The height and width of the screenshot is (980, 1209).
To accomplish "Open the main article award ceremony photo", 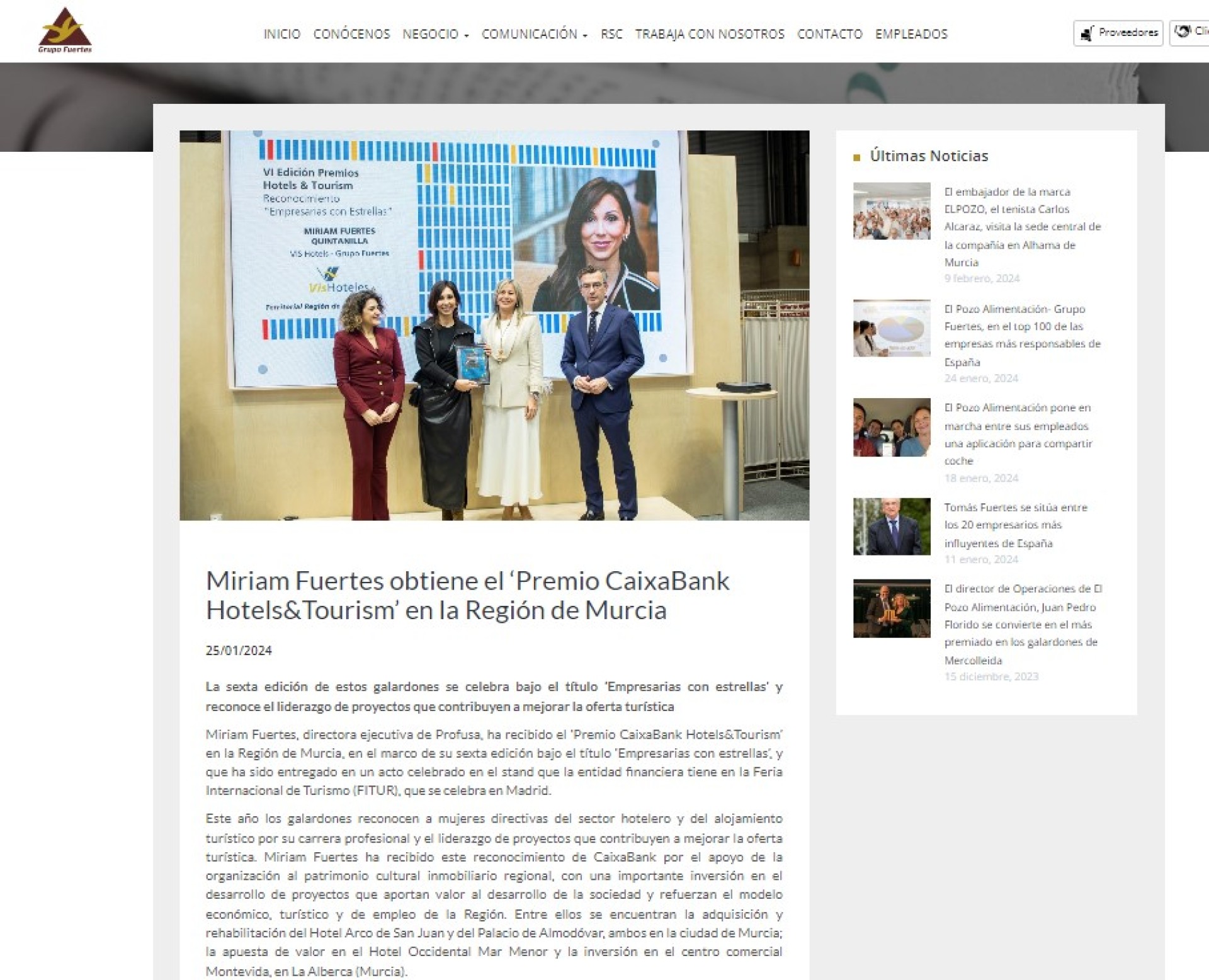I will tap(494, 325).
